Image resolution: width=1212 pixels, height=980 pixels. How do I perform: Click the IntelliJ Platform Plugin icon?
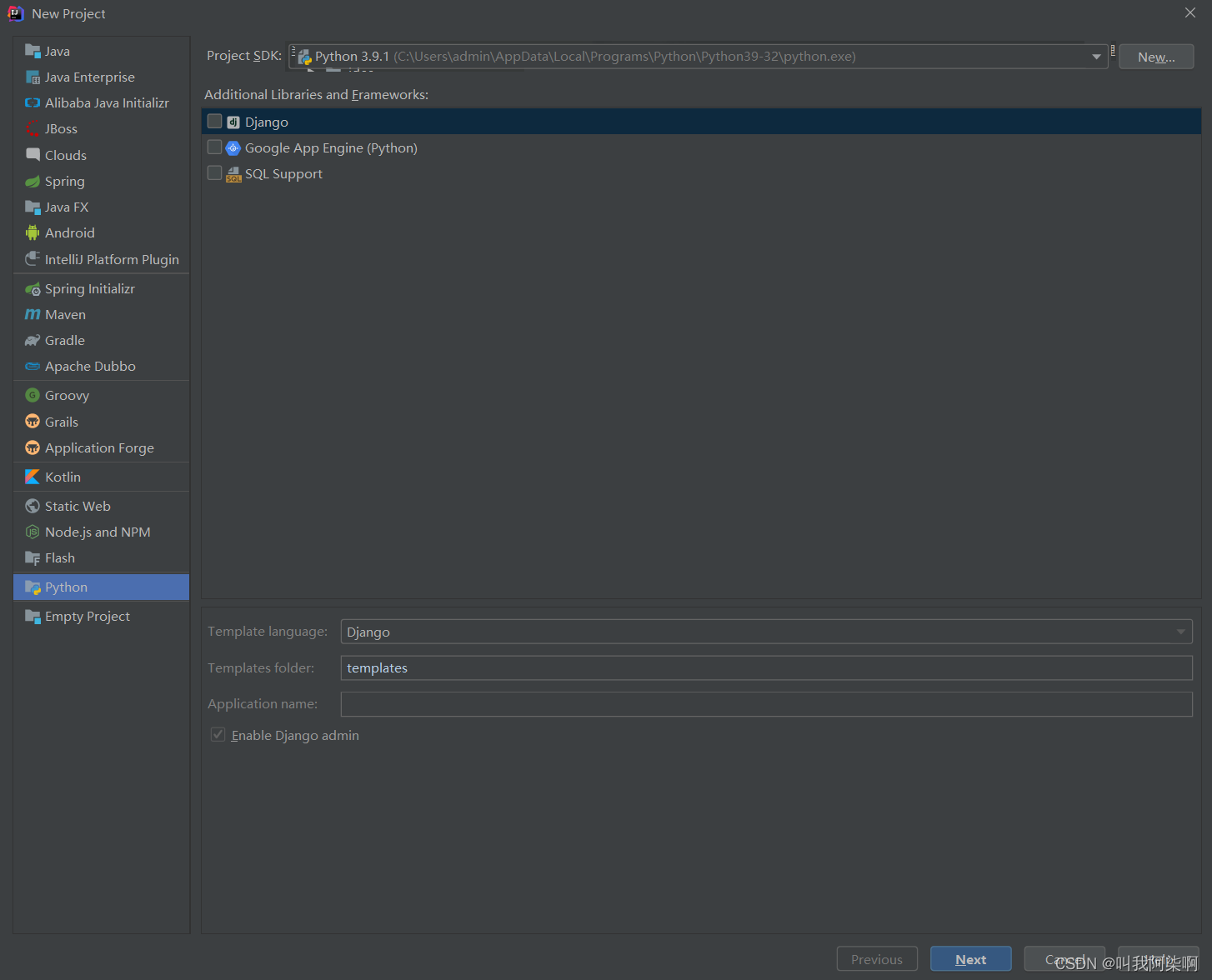(x=33, y=259)
